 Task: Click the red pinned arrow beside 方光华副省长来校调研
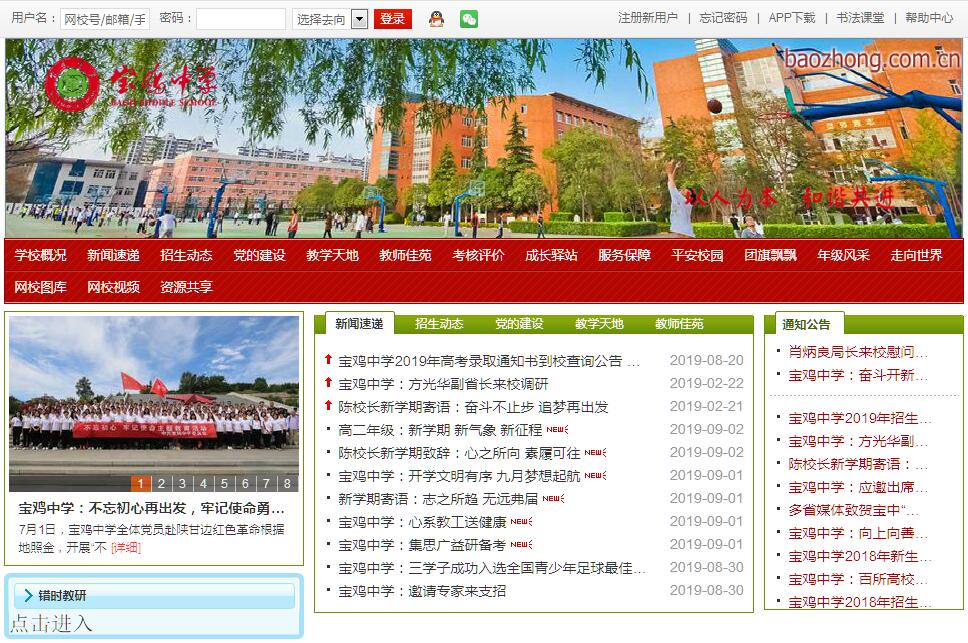[328, 383]
